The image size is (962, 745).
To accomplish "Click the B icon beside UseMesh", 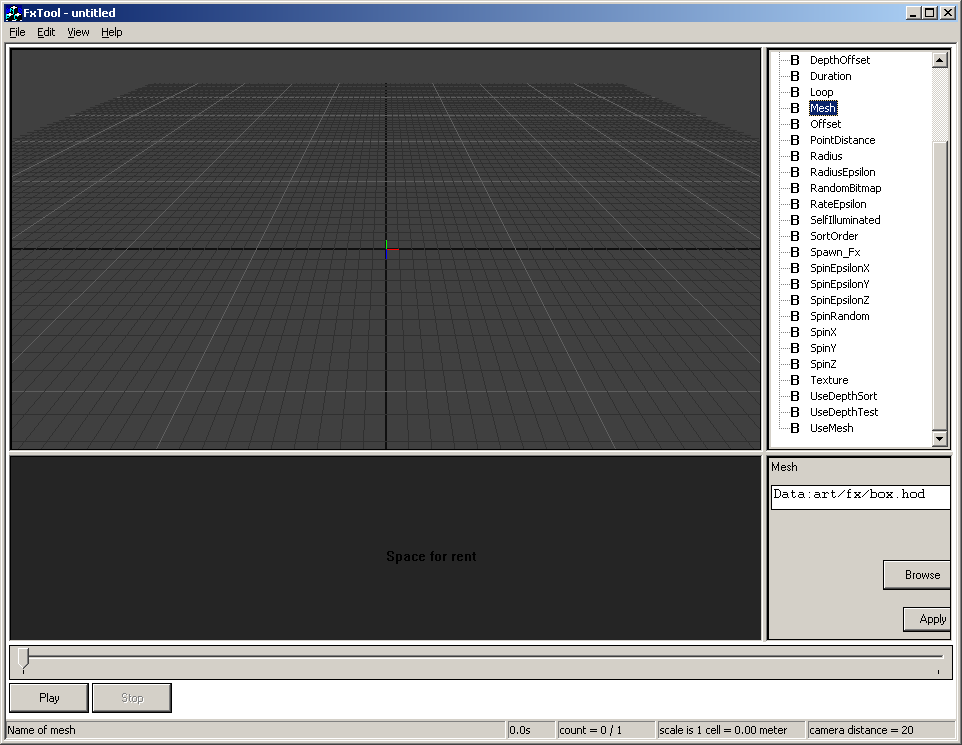I will click(x=795, y=428).
